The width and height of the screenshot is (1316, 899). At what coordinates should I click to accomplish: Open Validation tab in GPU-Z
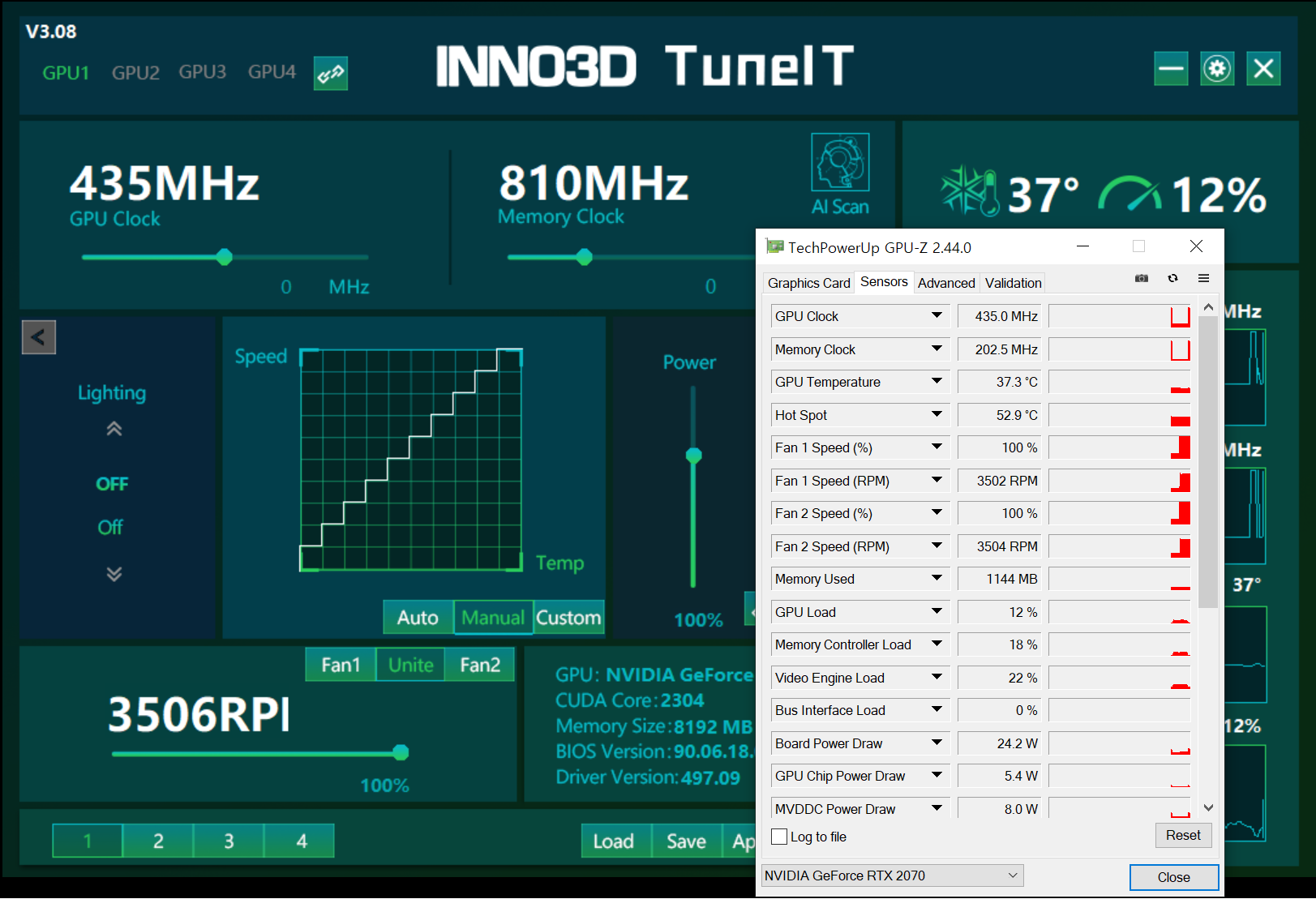pos(1013,283)
